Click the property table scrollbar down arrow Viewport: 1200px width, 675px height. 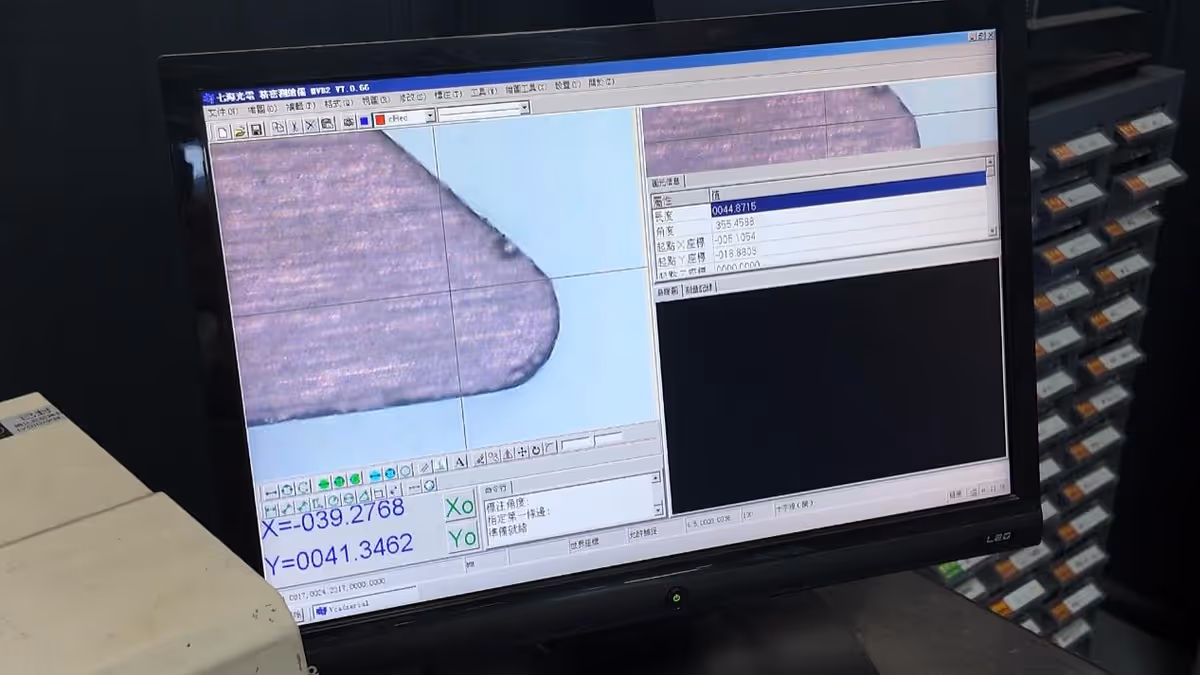(x=992, y=231)
